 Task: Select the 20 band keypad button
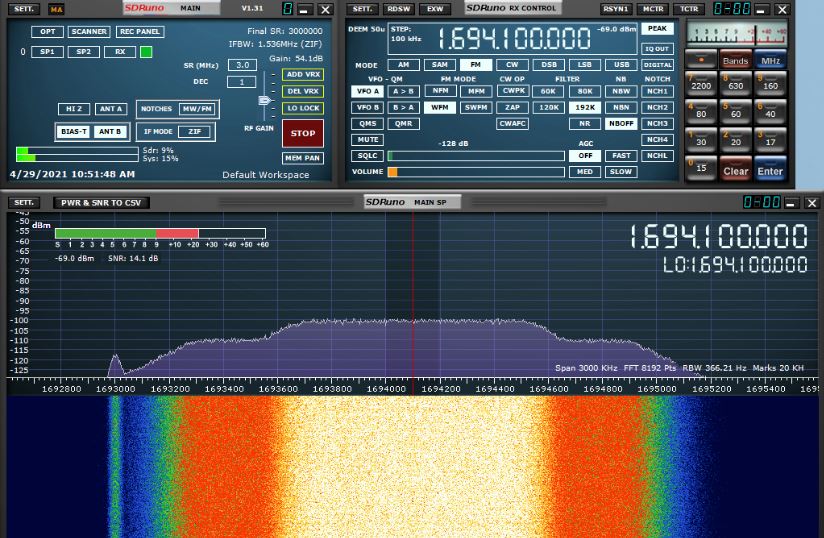pyautogui.click(x=736, y=140)
